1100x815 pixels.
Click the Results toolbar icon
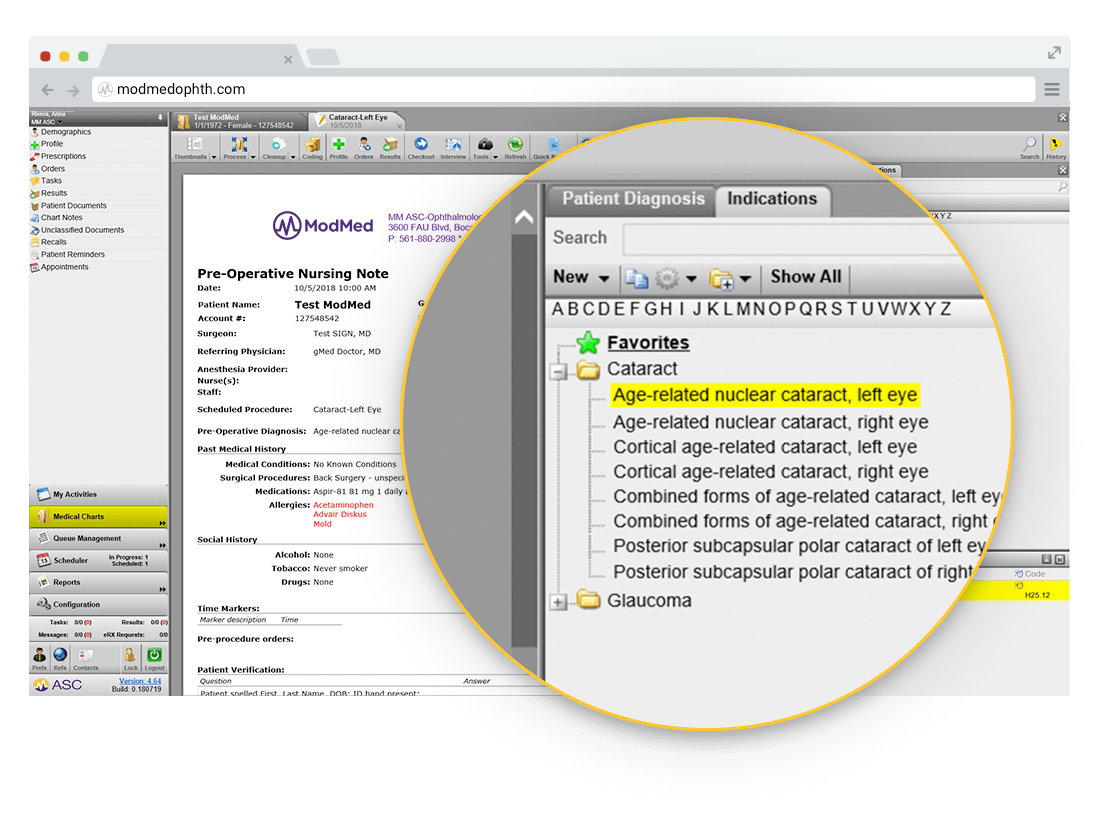(390, 144)
